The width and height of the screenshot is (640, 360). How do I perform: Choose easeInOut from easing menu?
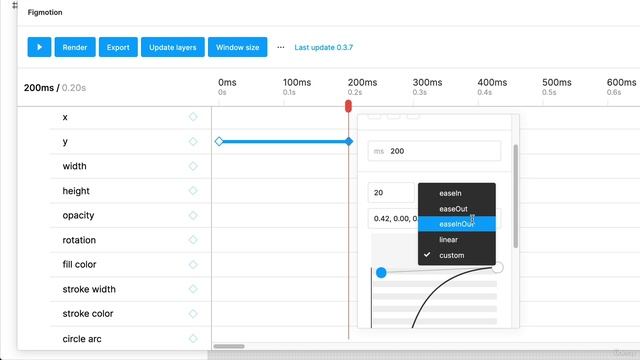(457, 224)
